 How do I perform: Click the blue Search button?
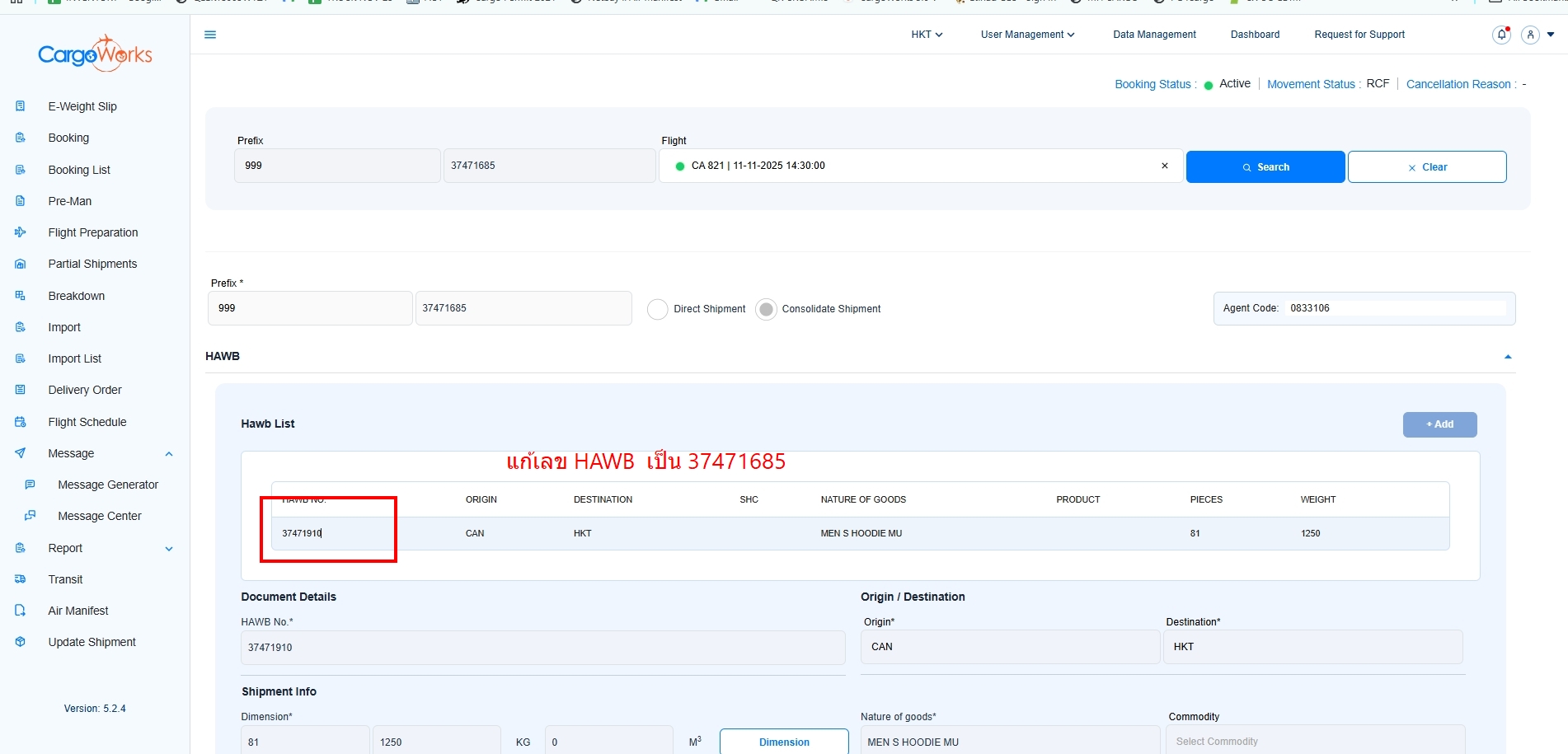tap(1265, 167)
